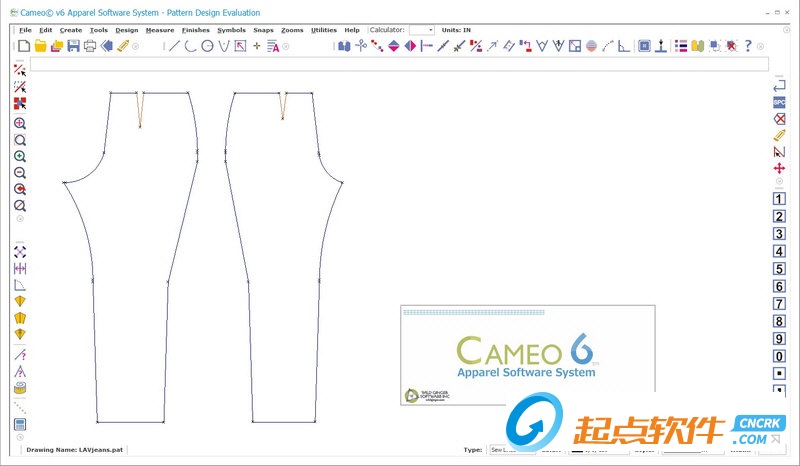The height and width of the screenshot is (466, 800).
Task: Click the magnifier with minus zoom-out icon
Action: click(x=20, y=173)
